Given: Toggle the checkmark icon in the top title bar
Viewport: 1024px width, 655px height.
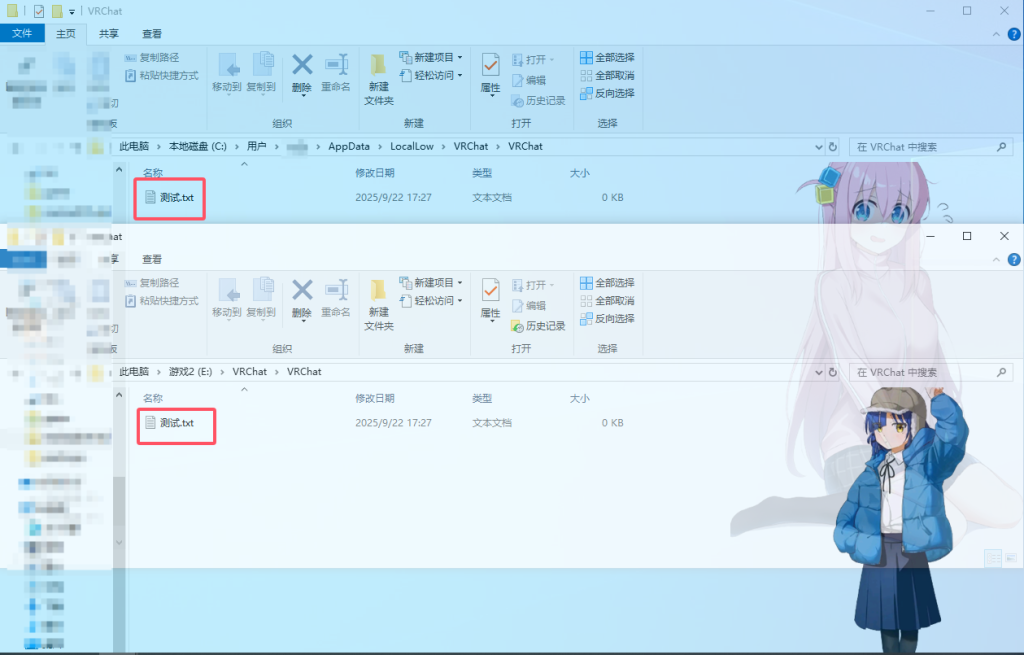Looking at the screenshot, I should click(x=38, y=11).
